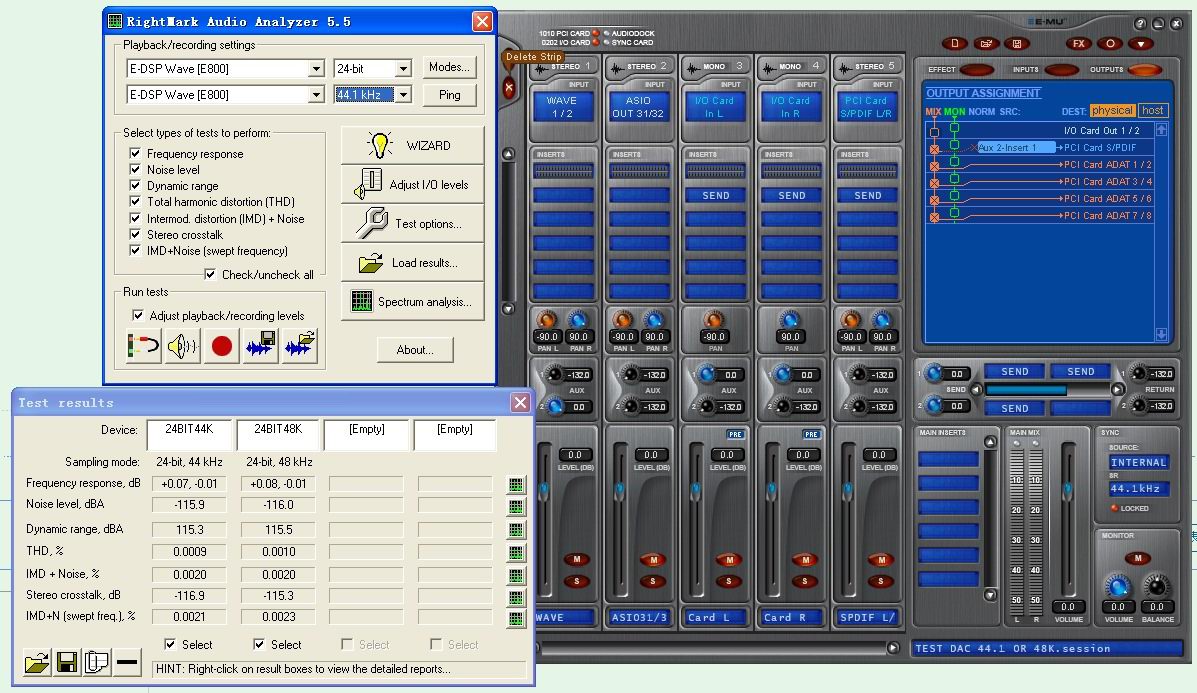
Task: Switch to OUTPUTS view tab
Action: [1144, 69]
